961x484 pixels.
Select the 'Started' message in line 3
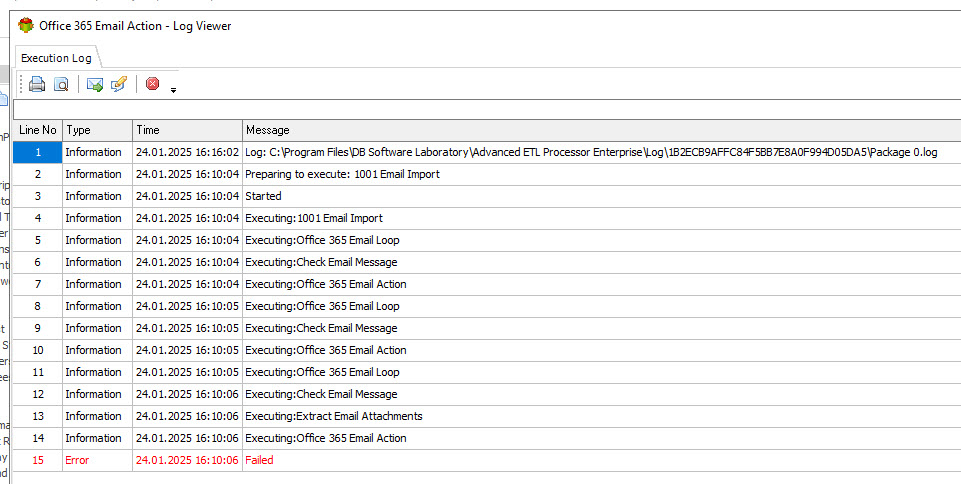263,196
